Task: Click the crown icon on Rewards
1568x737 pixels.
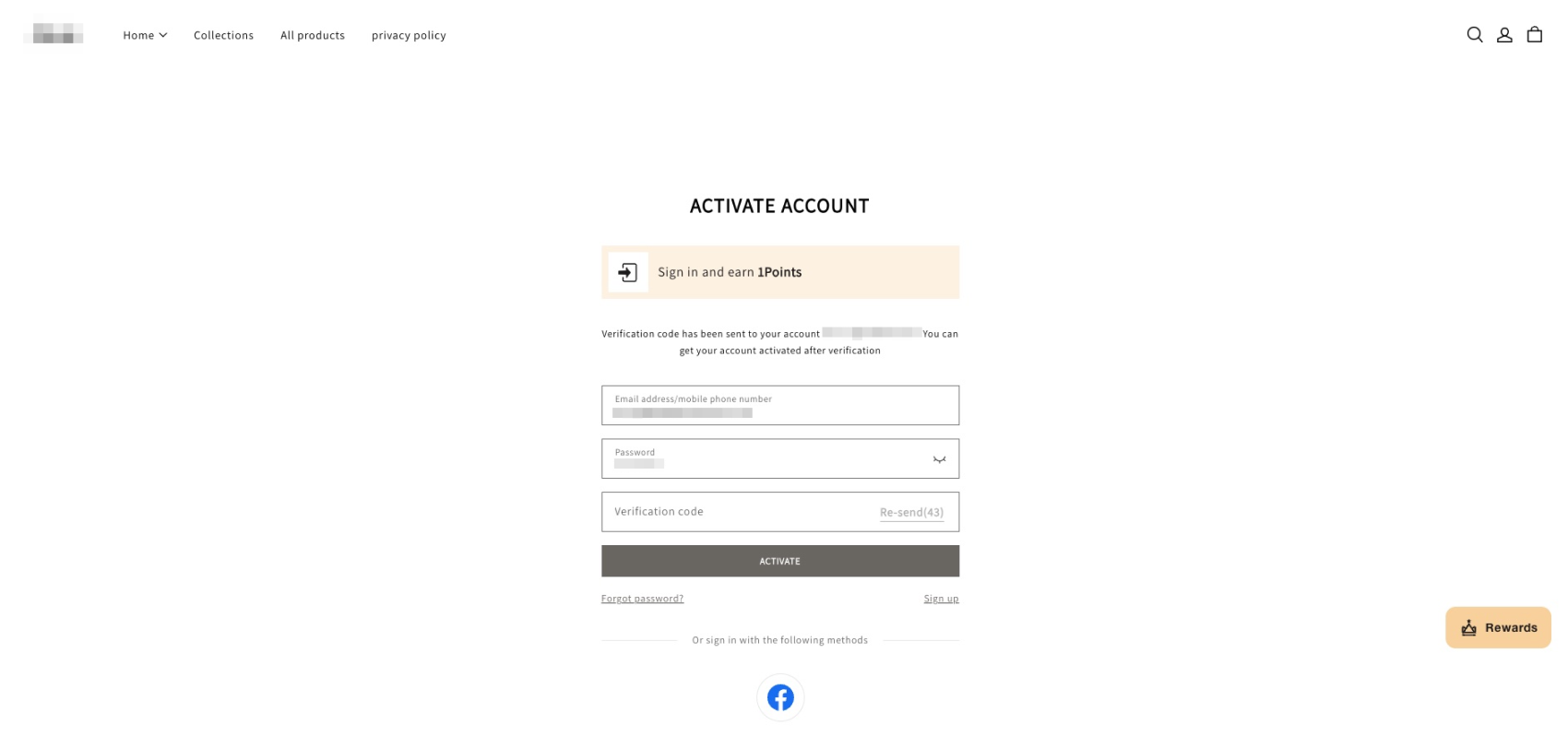Action: pyautogui.click(x=1469, y=628)
